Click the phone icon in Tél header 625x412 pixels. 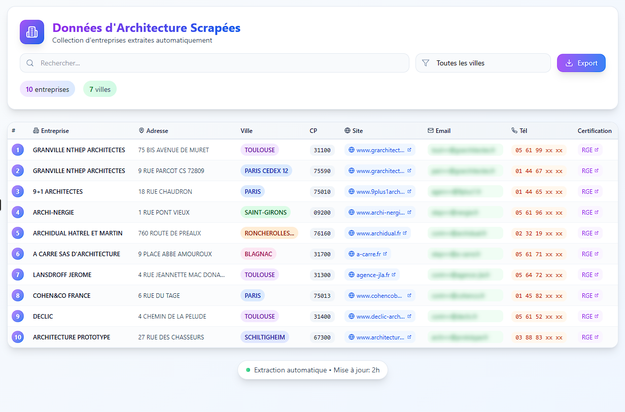pos(515,130)
